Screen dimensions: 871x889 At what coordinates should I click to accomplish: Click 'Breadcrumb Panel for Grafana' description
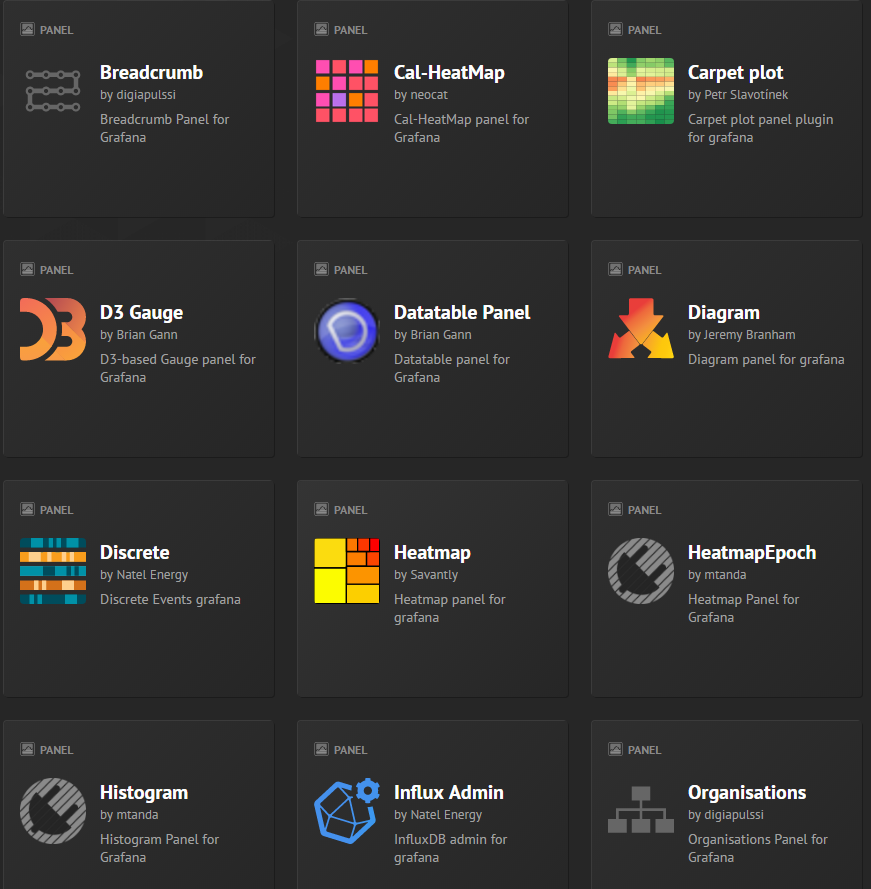tap(164, 128)
